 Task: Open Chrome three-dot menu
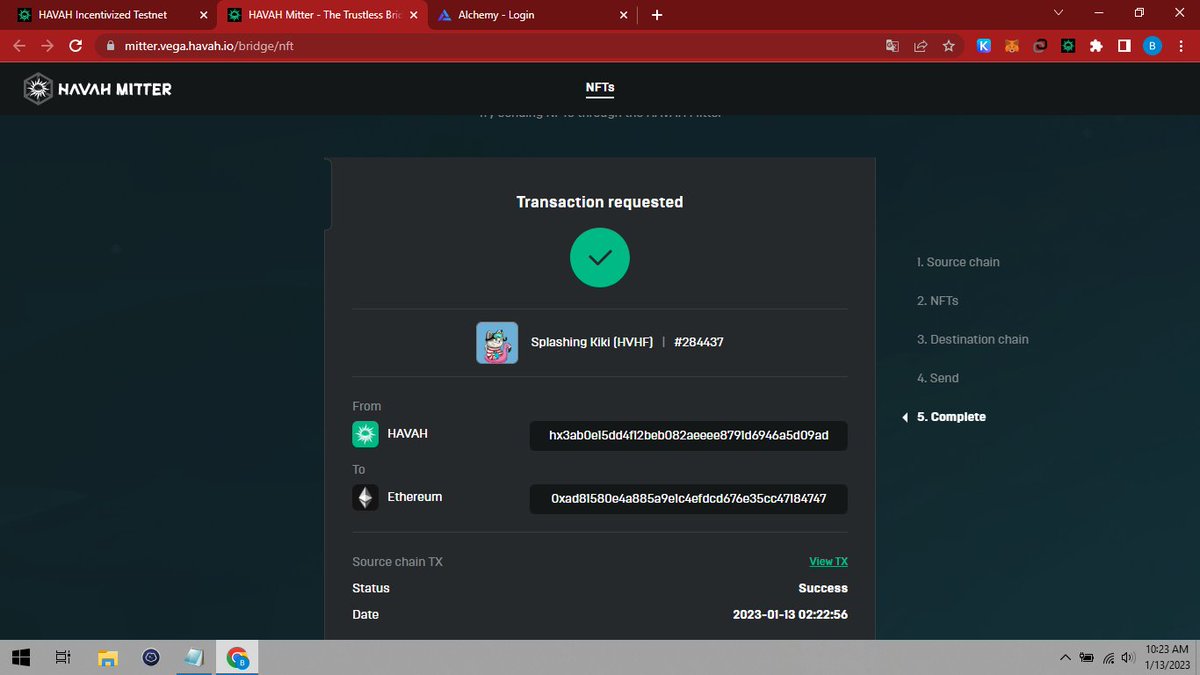pyautogui.click(x=1181, y=46)
